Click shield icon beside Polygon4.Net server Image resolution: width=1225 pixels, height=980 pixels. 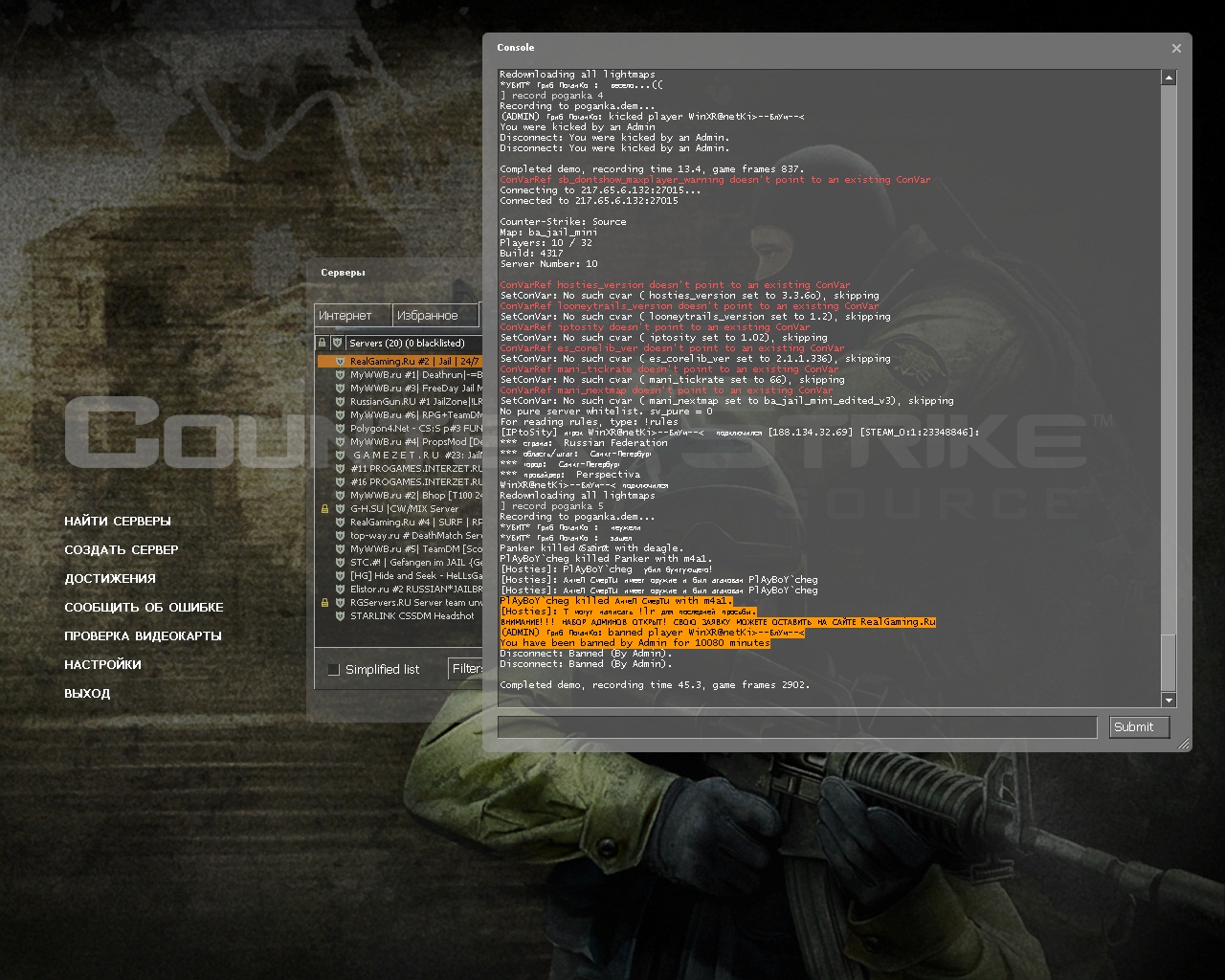tap(340, 429)
